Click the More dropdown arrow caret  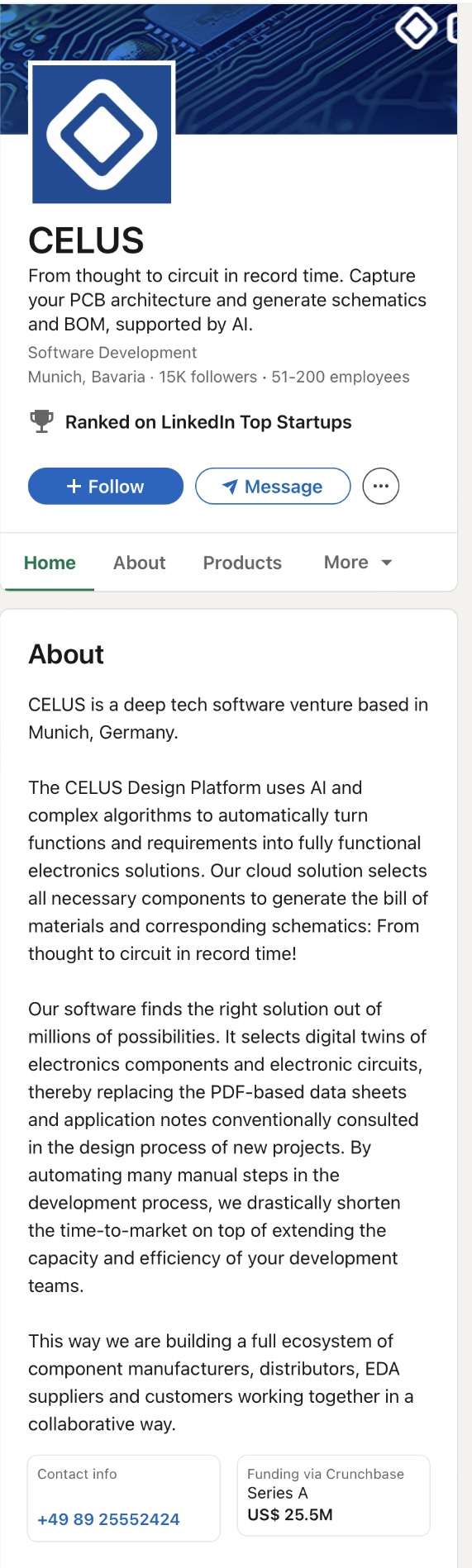click(386, 563)
